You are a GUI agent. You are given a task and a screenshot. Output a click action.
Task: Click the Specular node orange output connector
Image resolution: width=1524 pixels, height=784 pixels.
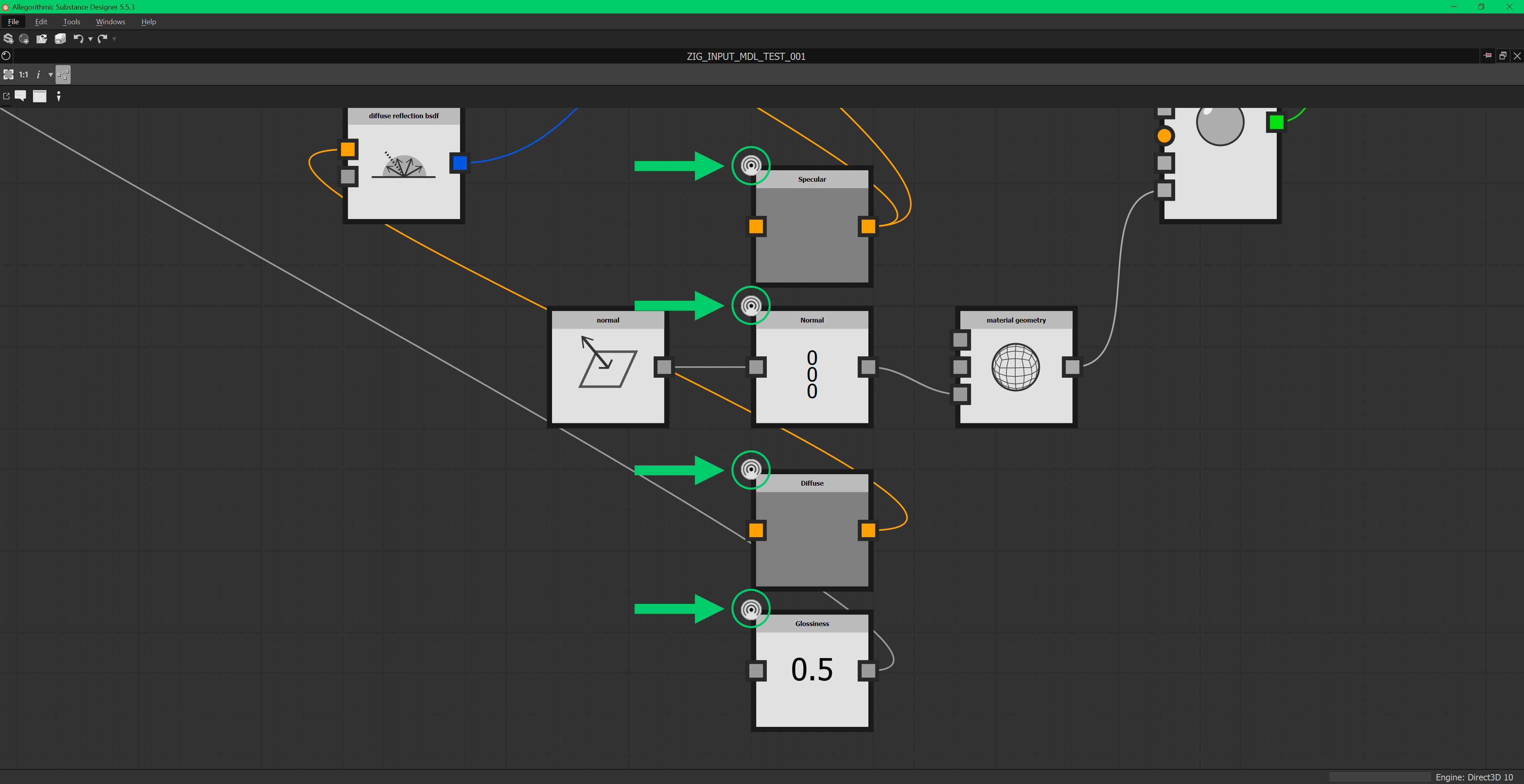point(868,227)
